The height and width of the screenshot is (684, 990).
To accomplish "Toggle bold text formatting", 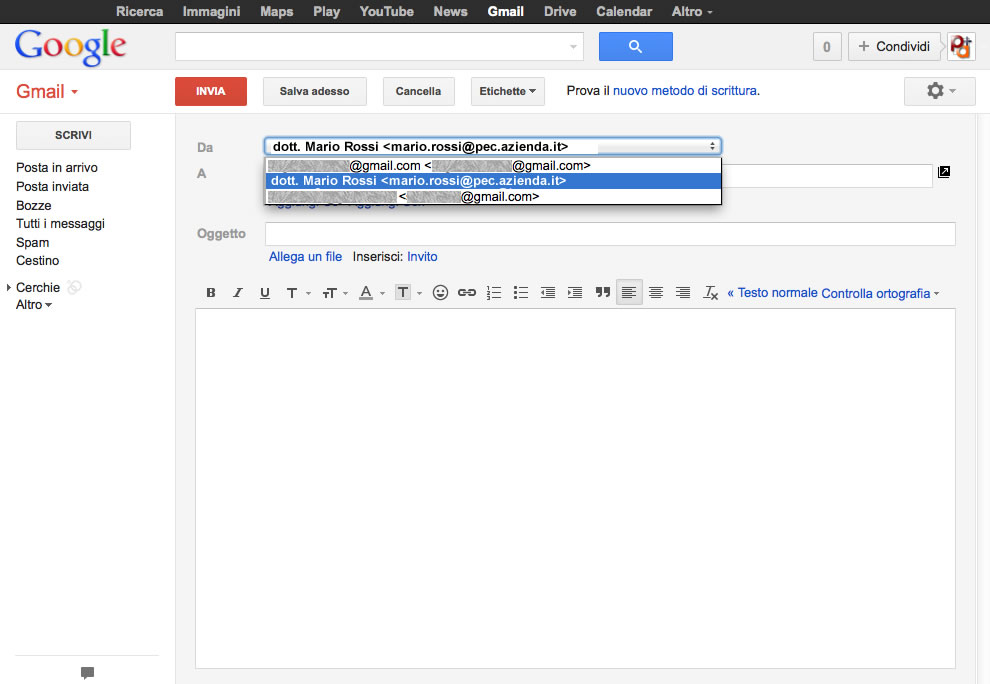I will (x=211, y=293).
